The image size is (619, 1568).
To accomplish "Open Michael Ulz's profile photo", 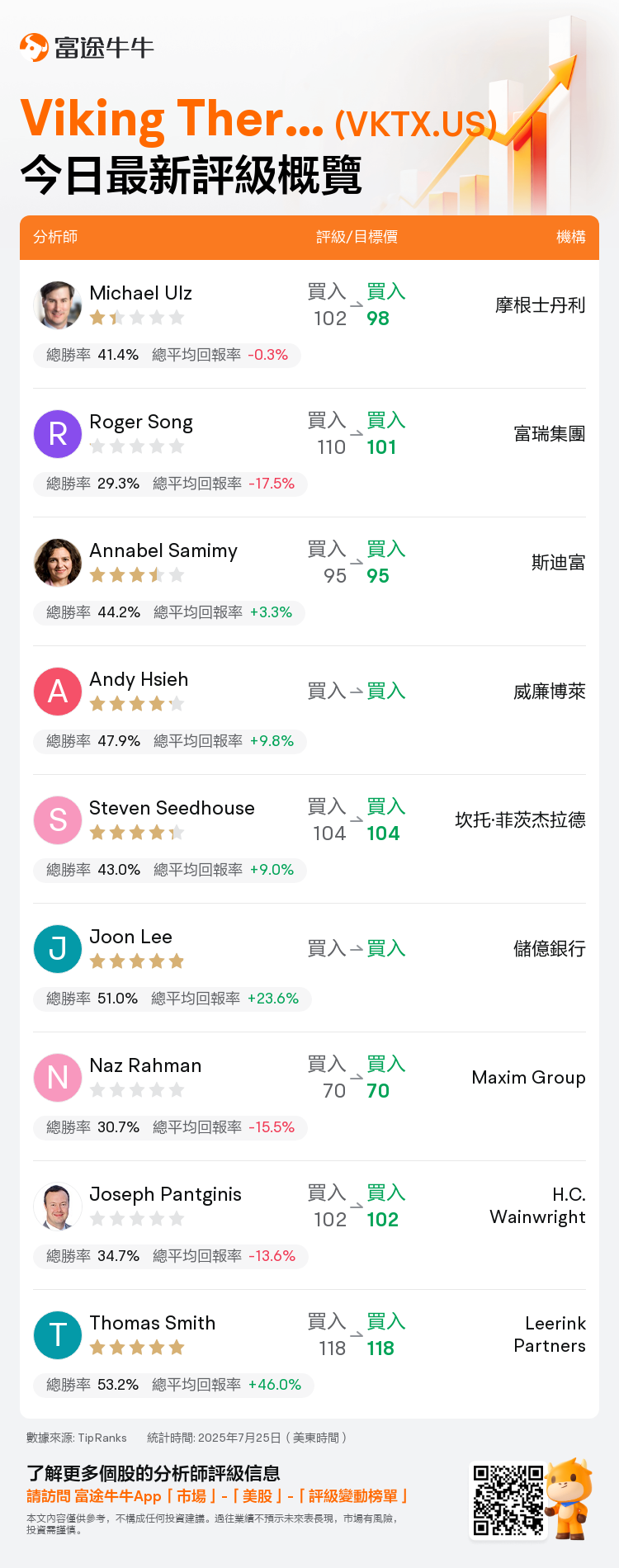I will (x=58, y=305).
